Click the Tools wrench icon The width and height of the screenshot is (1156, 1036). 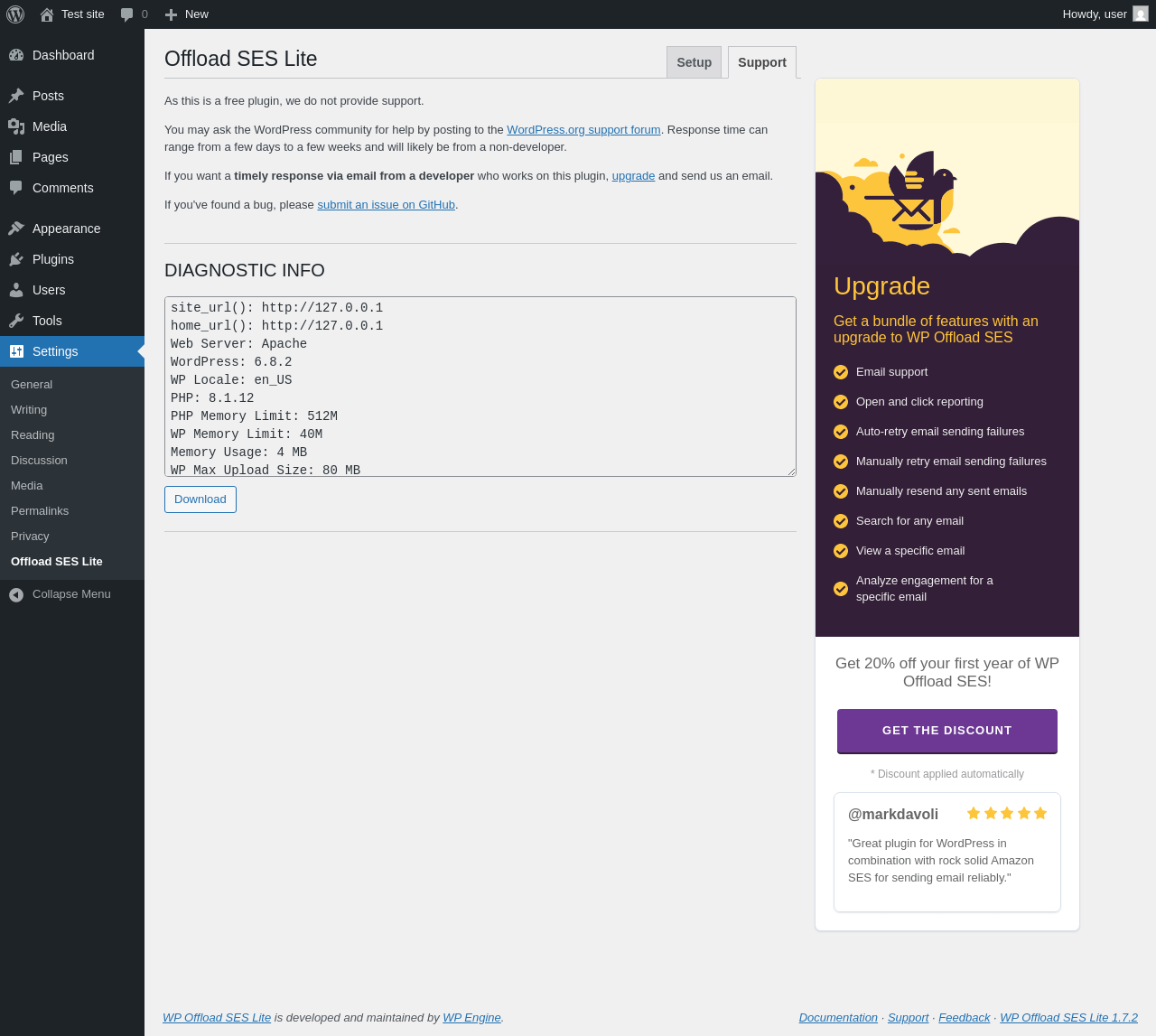click(x=16, y=321)
